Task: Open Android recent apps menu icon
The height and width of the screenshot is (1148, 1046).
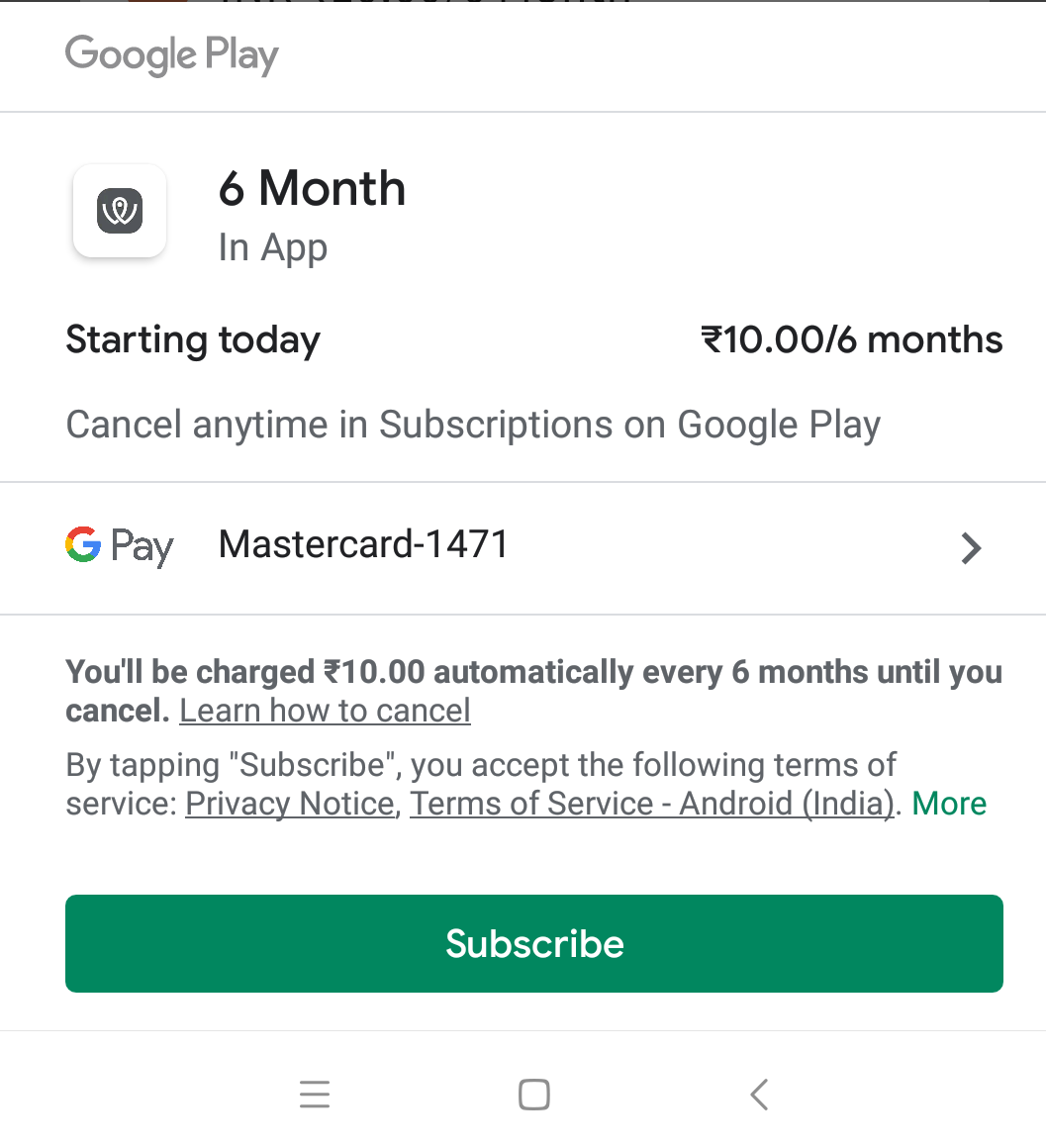Action: pos(315,1095)
